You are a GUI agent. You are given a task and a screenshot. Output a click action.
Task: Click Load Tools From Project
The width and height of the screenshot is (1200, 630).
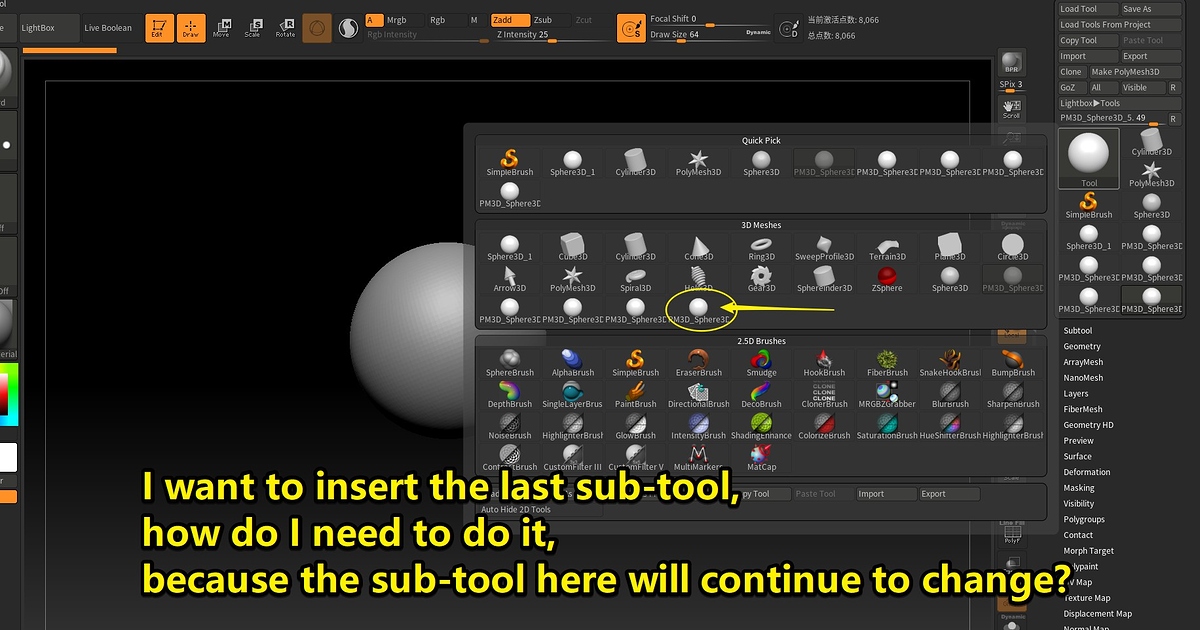pos(1119,25)
